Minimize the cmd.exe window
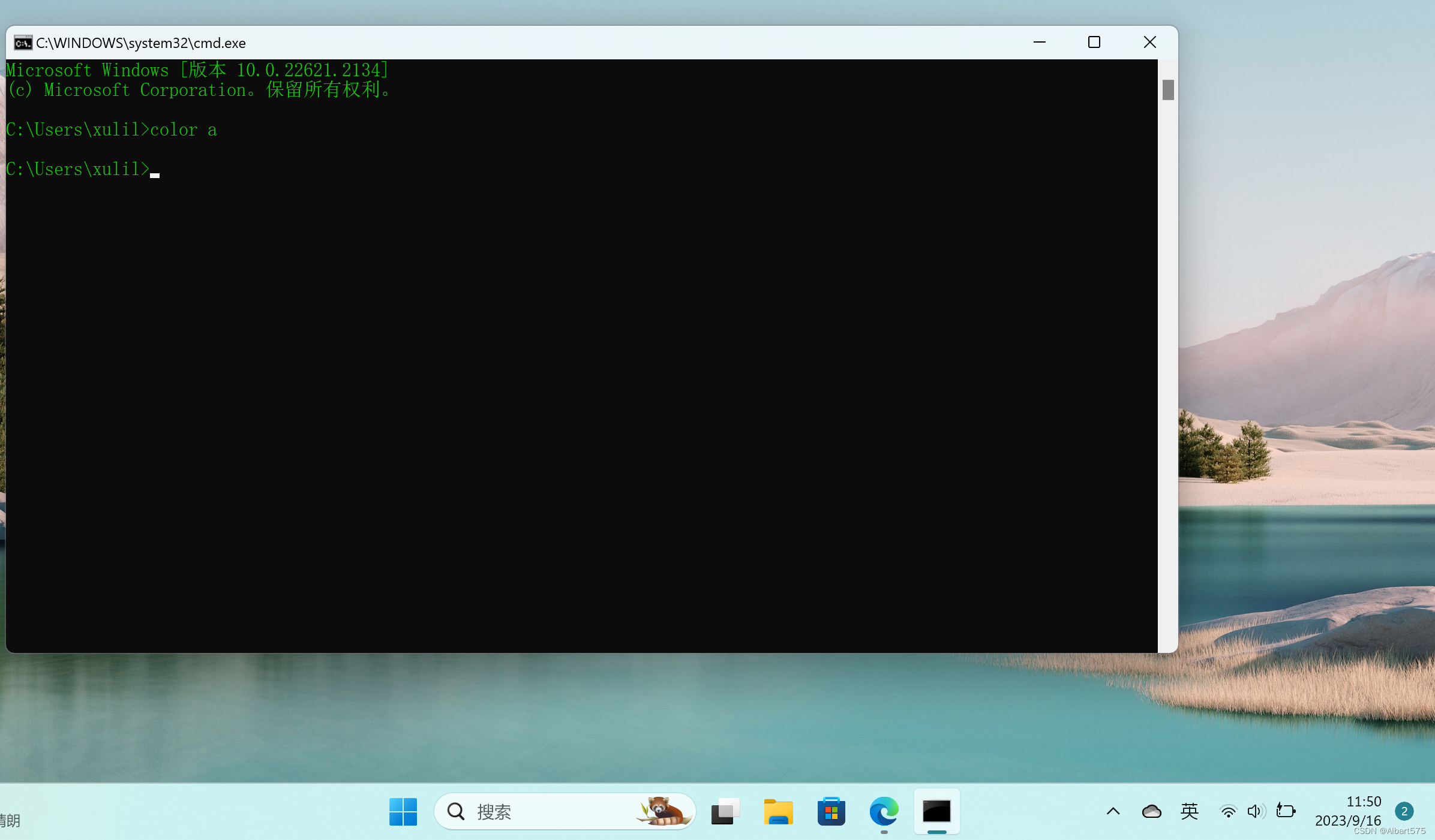 (1039, 43)
